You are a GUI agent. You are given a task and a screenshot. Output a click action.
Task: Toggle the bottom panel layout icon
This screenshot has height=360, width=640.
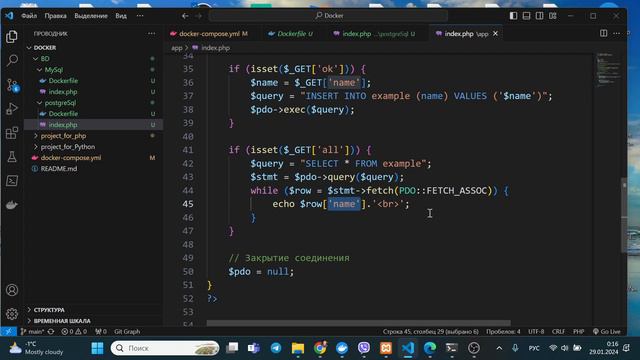(527, 16)
